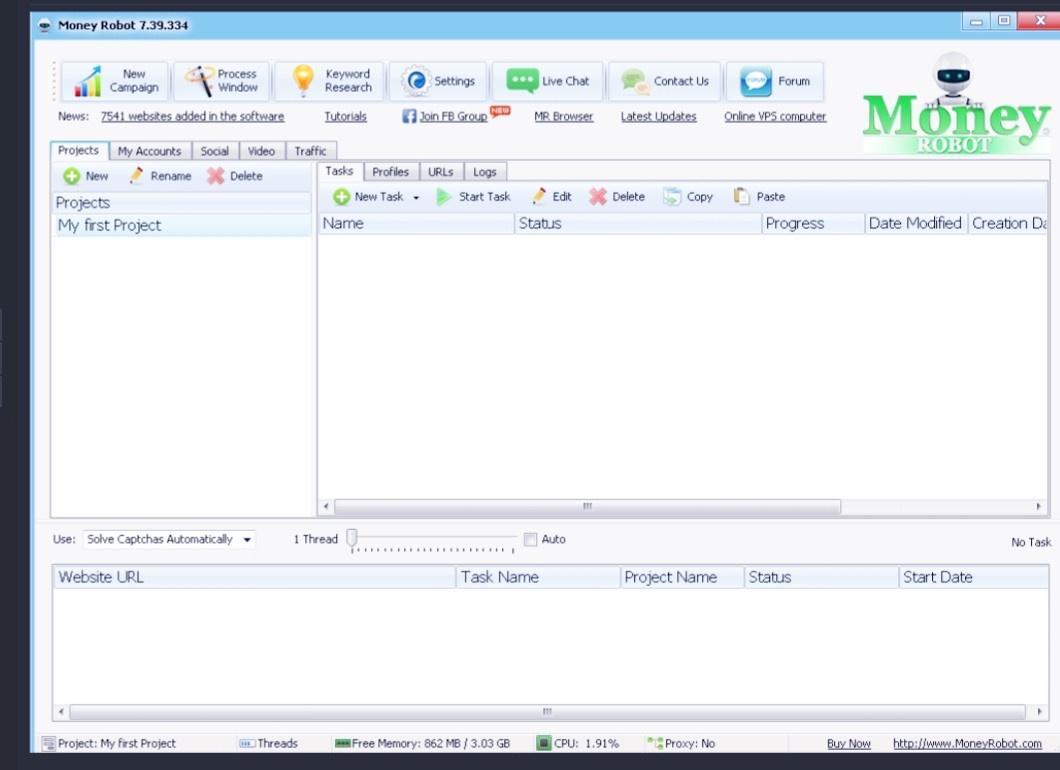
Task: Open the MR Browser link
Action: [564, 116]
